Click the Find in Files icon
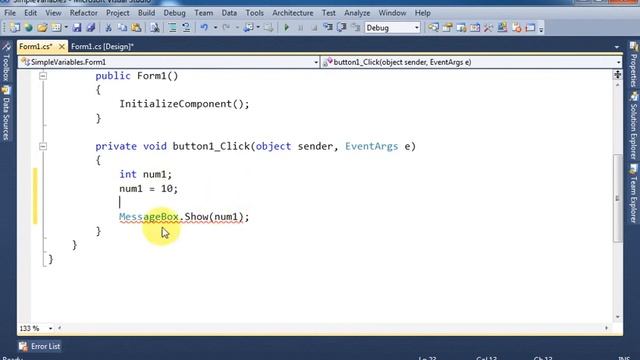Image resolution: width=640 pixels, height=360 pixels. 155,28
